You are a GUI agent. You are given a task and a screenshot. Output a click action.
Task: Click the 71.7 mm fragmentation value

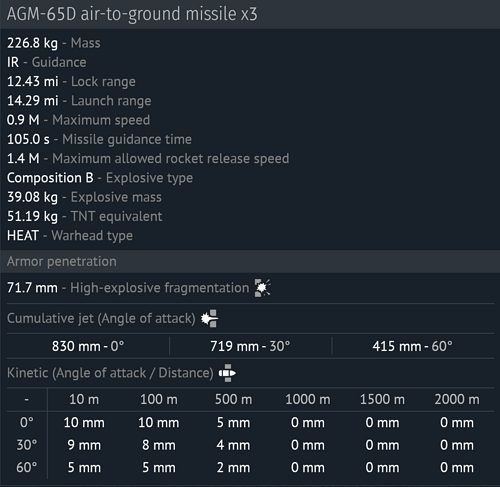point(32,288)
